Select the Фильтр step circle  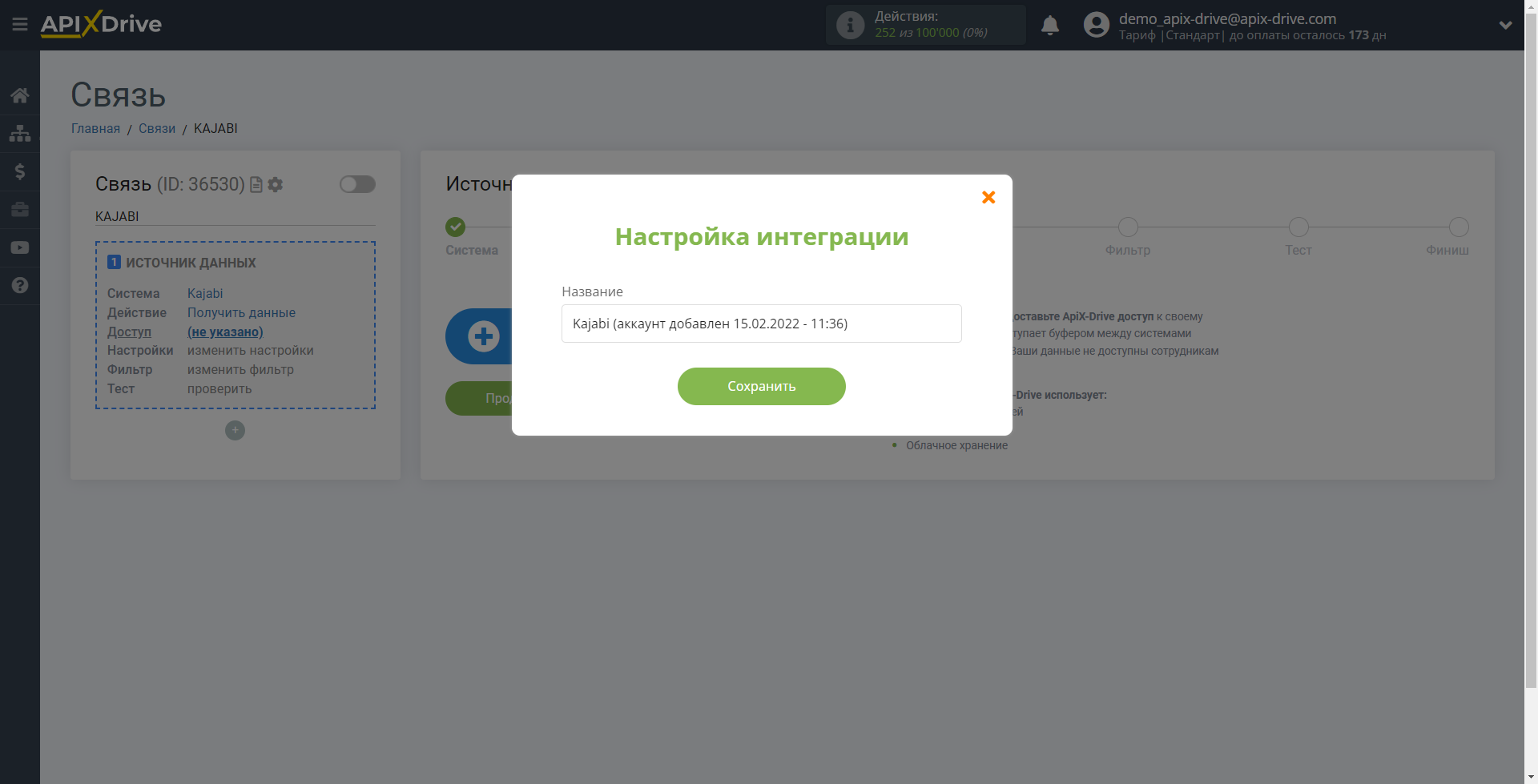click(x=1128, y=227)
